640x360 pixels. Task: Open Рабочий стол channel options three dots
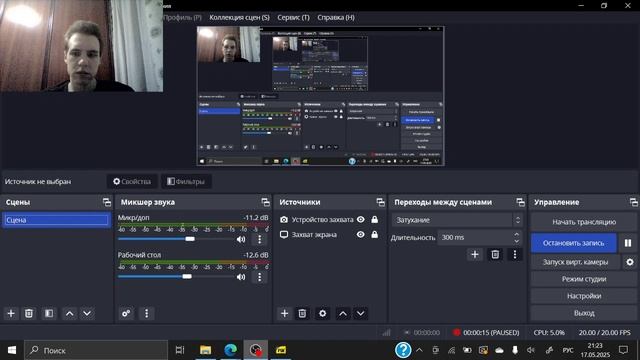point(260,277)
